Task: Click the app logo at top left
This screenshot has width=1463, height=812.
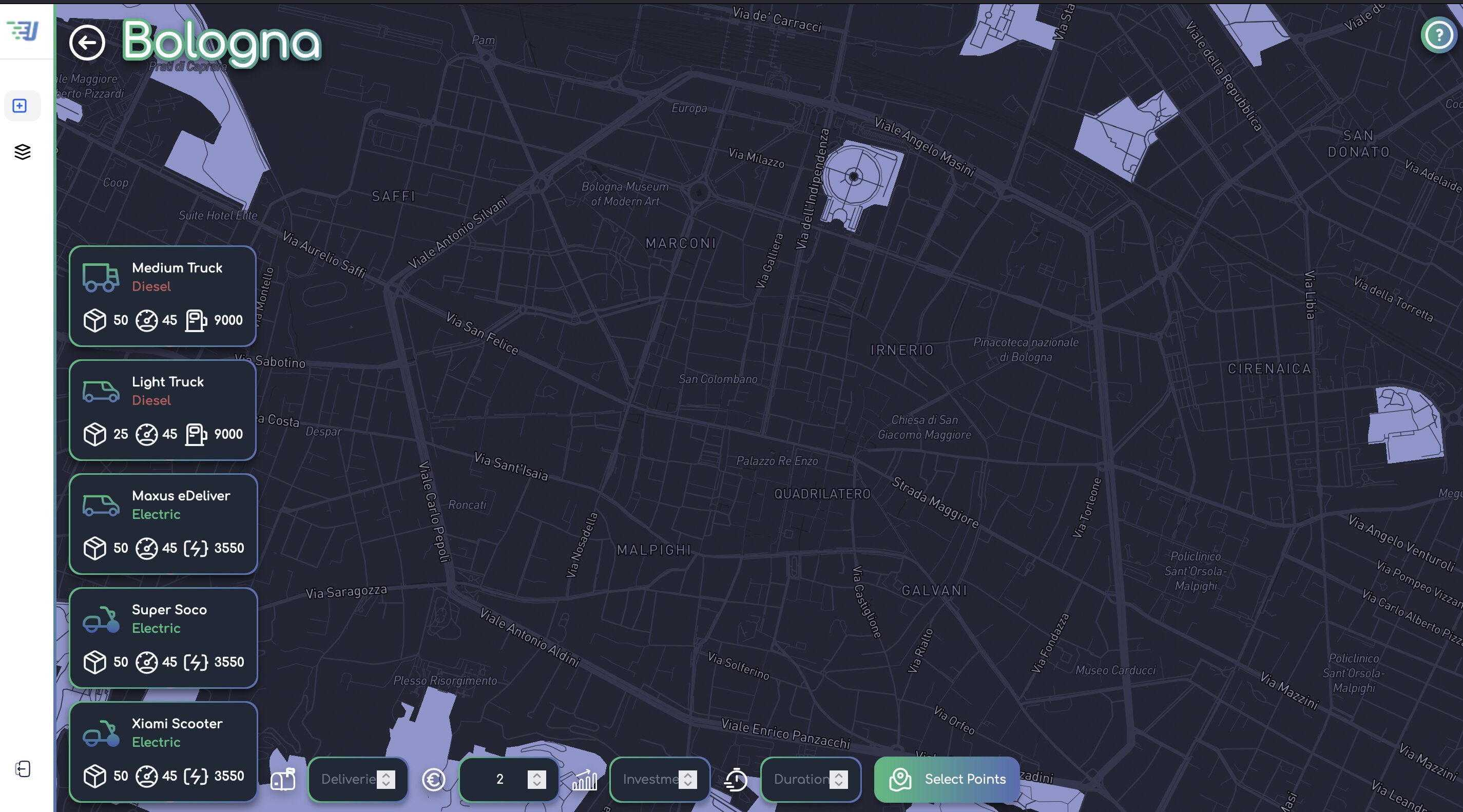Action: pos(23,30)
